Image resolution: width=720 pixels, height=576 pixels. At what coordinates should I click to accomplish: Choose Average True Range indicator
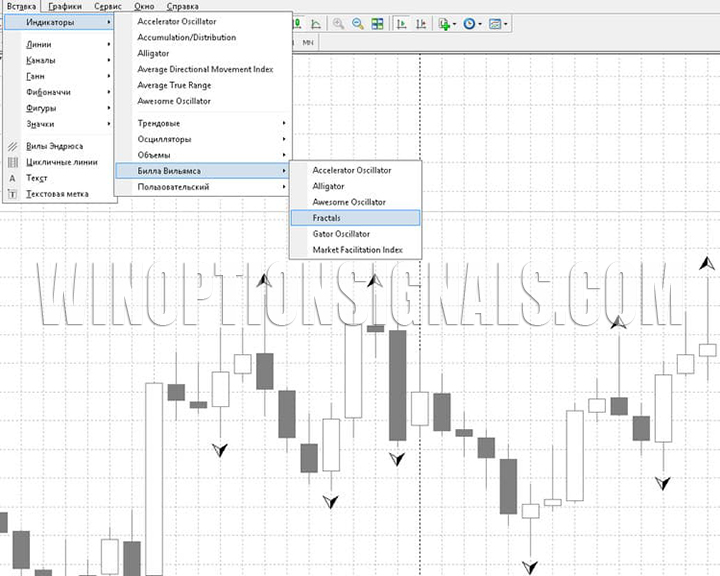(202, 85)
